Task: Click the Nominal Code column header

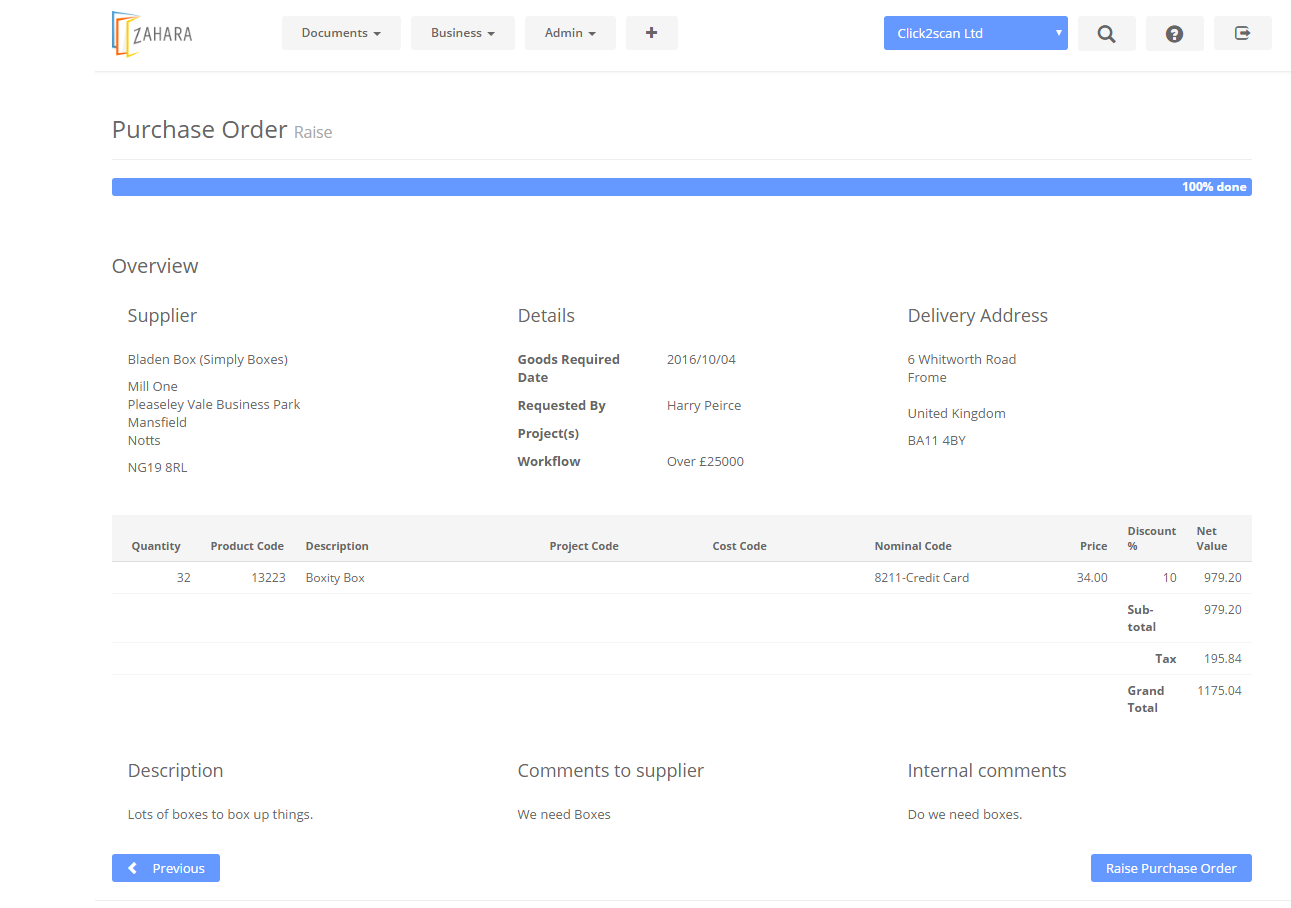Action: 913,546
